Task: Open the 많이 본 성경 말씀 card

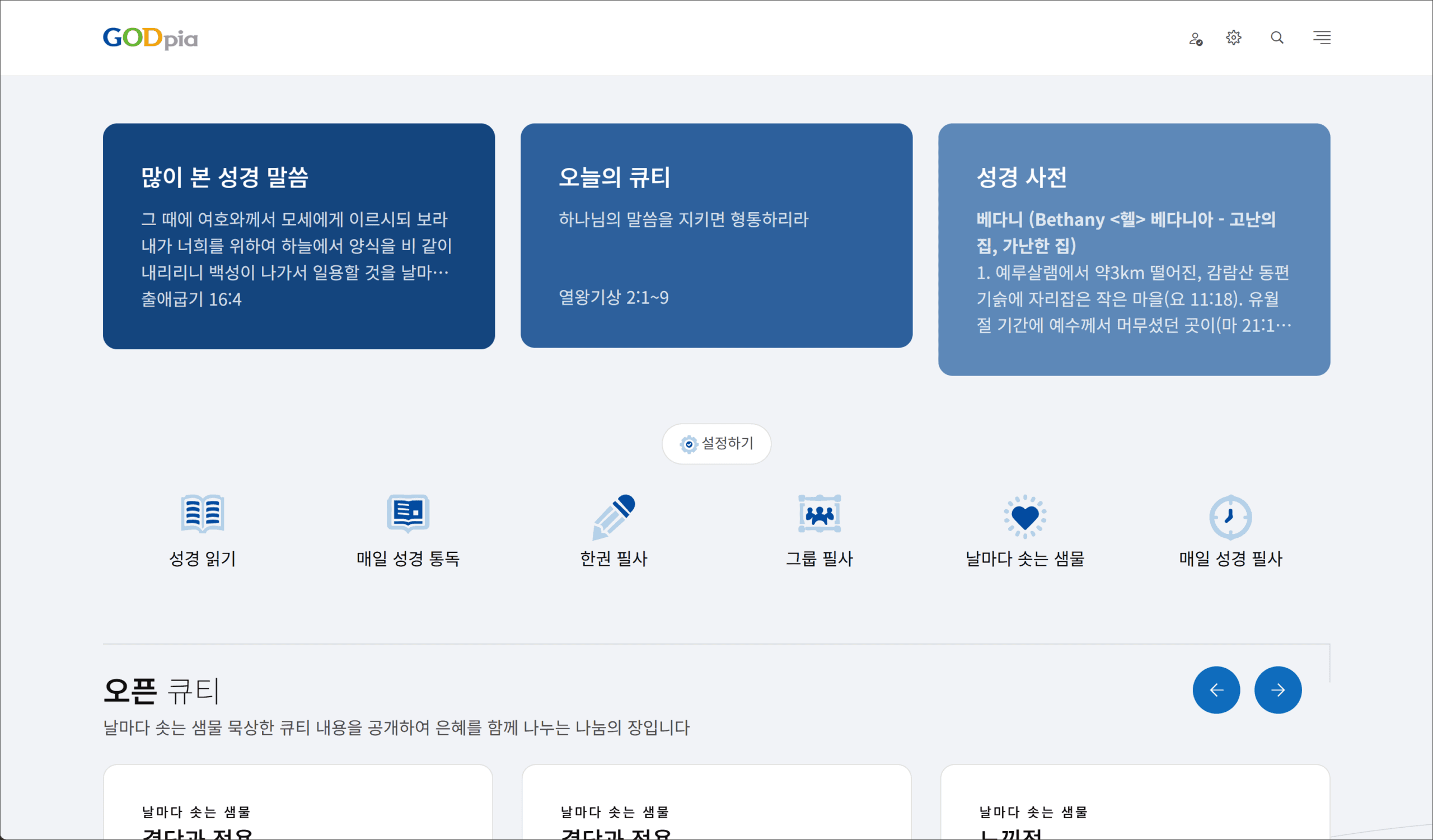Action: click(x=298, y=236)
